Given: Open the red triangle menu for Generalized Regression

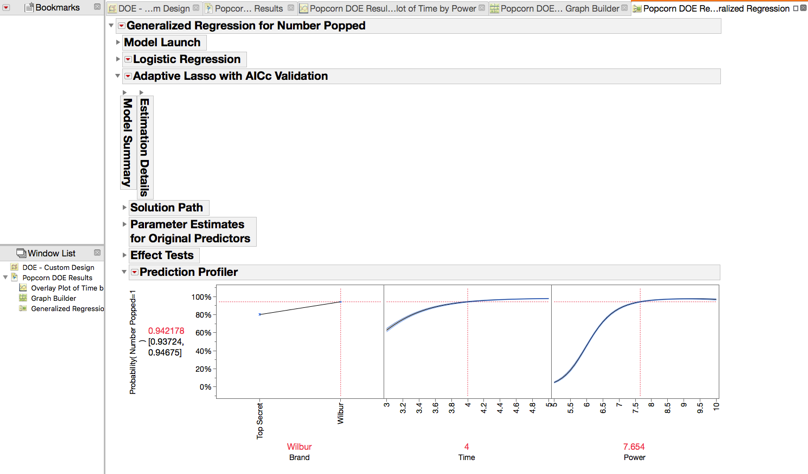Looking at the screenshot, I should 121,25.
